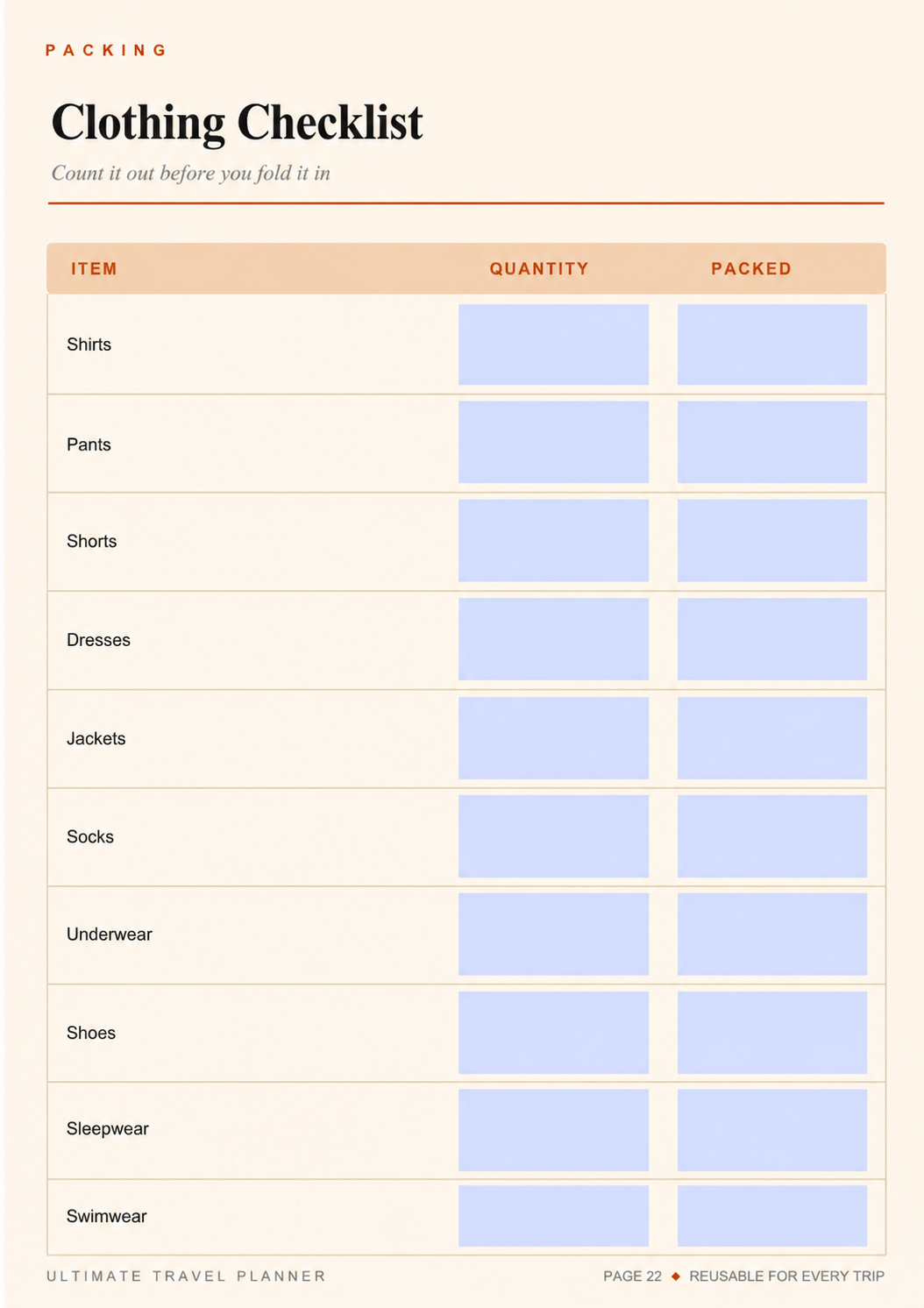
Task: Click the Shirts packed field
Action: coord(772,345)
